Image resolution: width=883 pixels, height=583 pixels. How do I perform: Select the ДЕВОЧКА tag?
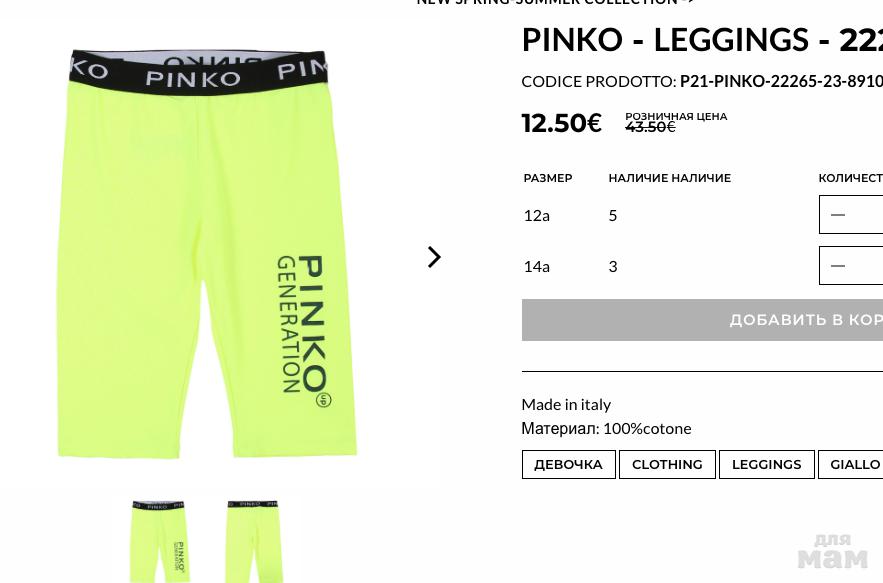point(568,464)
